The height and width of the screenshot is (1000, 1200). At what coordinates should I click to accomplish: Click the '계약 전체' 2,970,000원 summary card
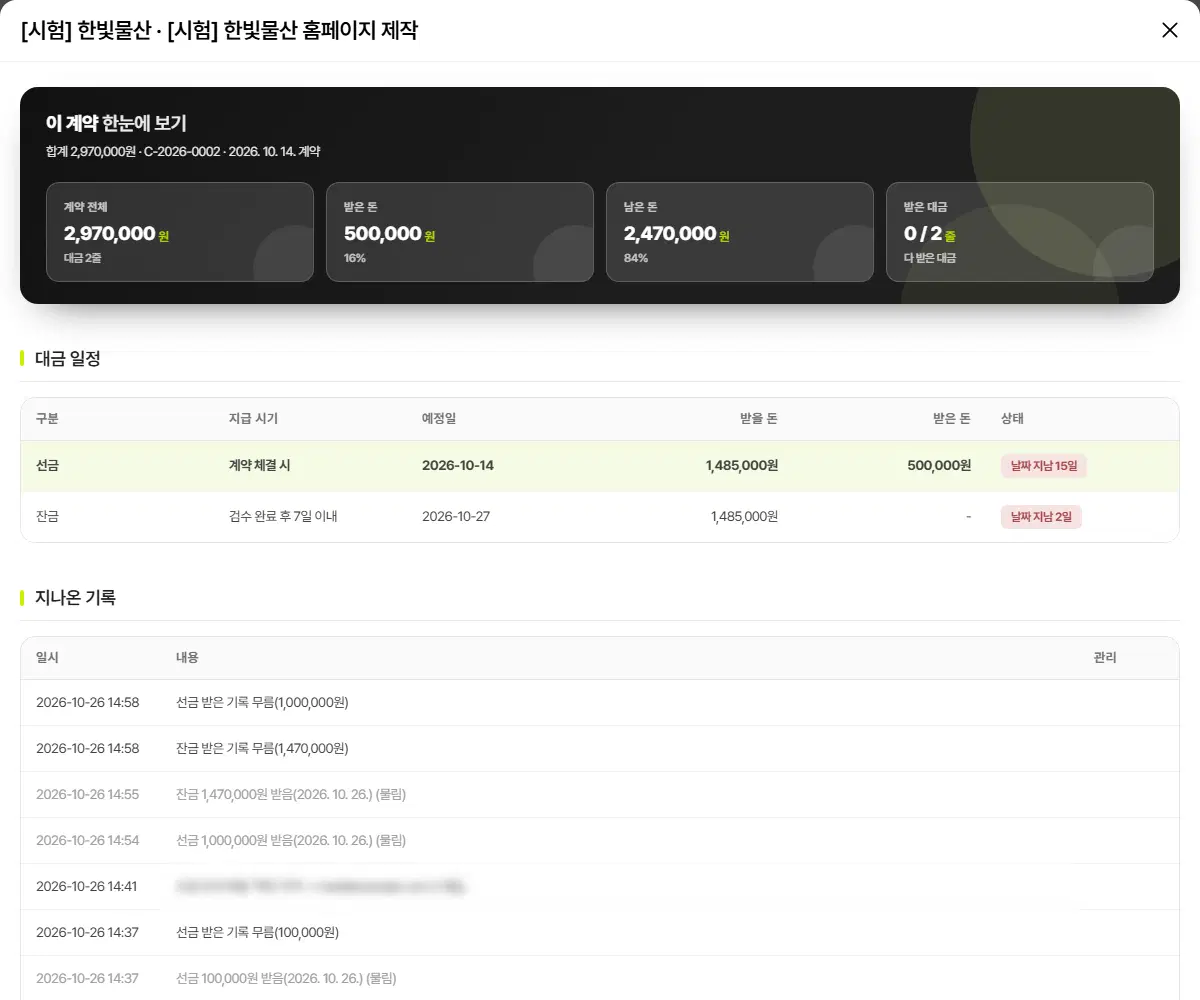(x=180, y=232)
